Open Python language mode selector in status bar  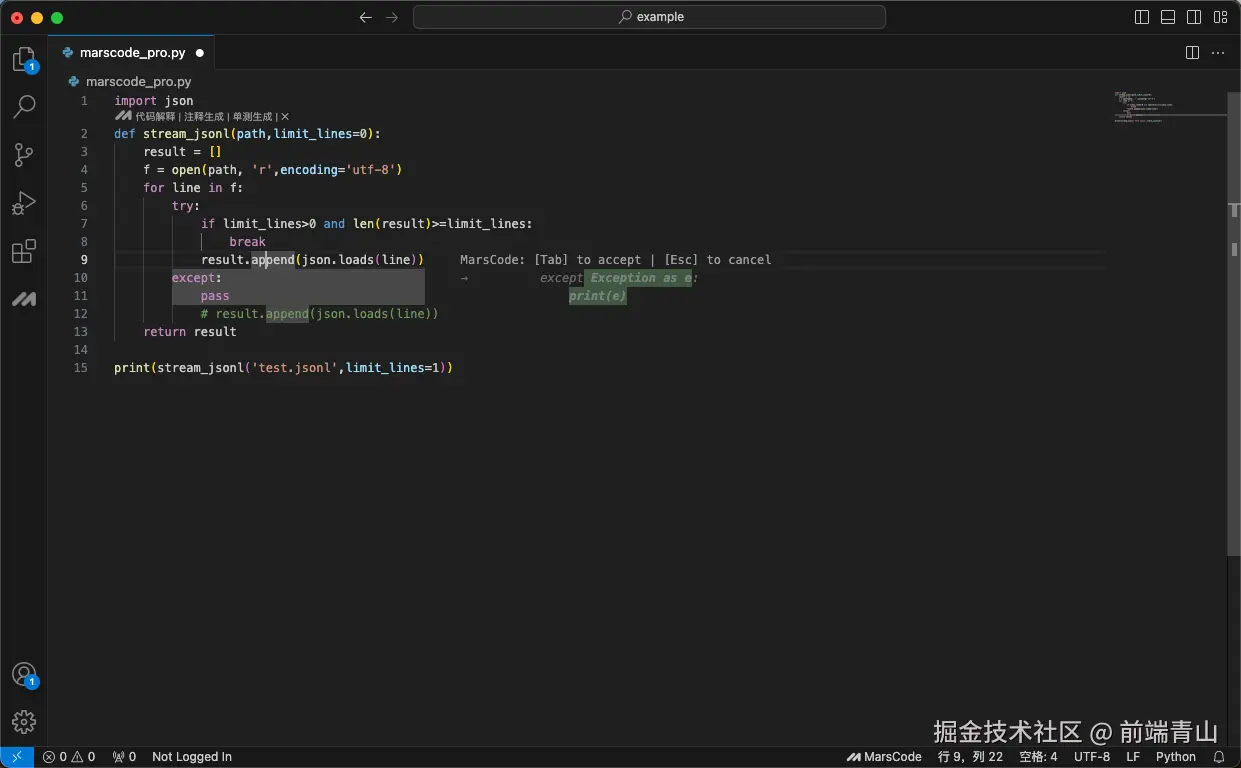(x=1175, y=757)
